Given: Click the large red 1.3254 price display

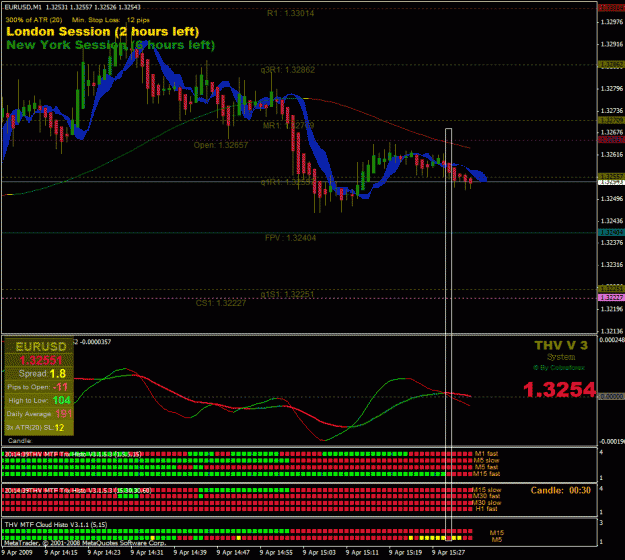Looking at the screenshot, I should (x=560, y=390).
